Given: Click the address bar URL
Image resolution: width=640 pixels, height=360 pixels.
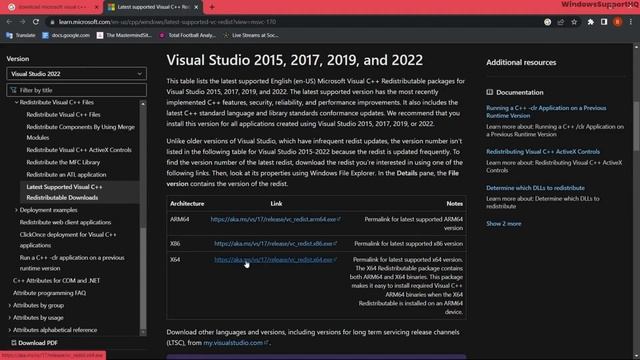Looking at the screenshot, I should (167, 22).
